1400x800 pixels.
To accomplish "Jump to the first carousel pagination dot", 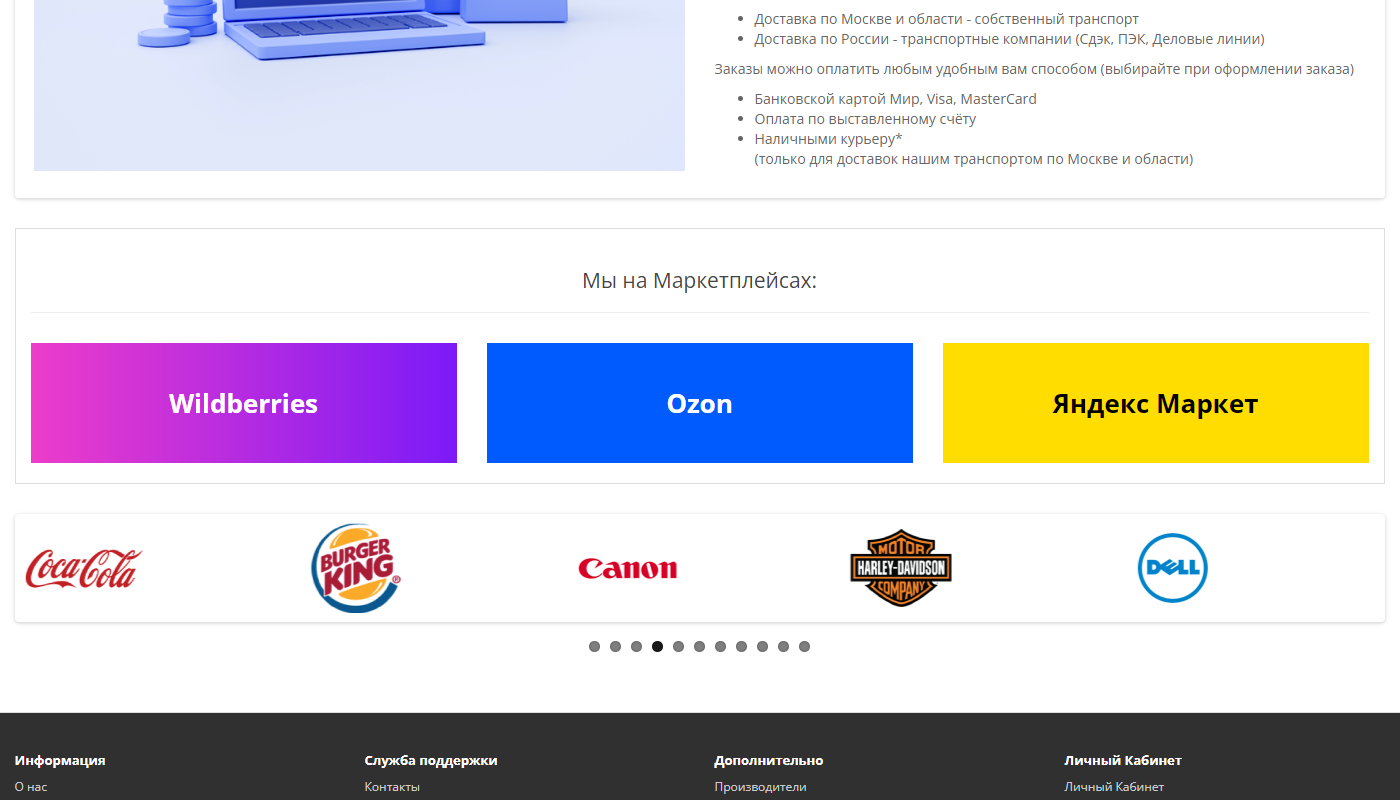I will click(x=594, y=647).
